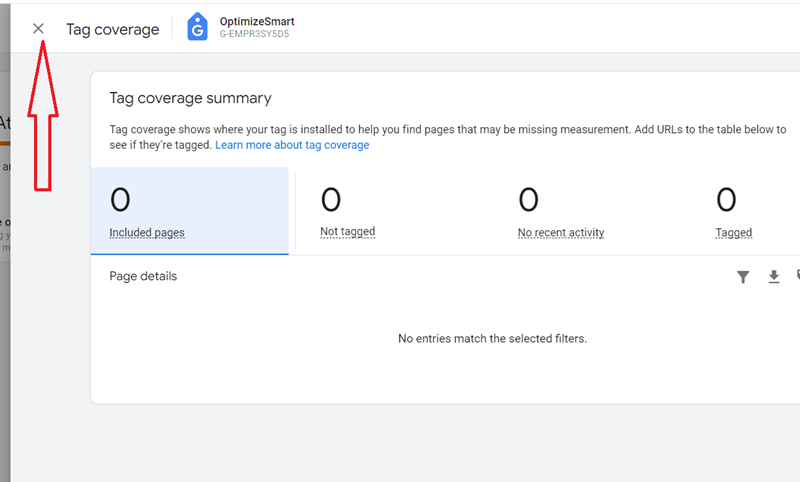
Task: Click the Tag coverage summary heading
Action: [x=190, y=98]
